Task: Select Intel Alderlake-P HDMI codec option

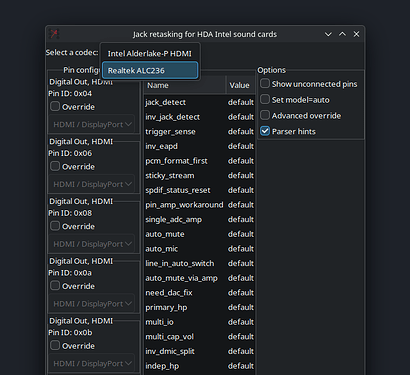Action: (150, 54)
